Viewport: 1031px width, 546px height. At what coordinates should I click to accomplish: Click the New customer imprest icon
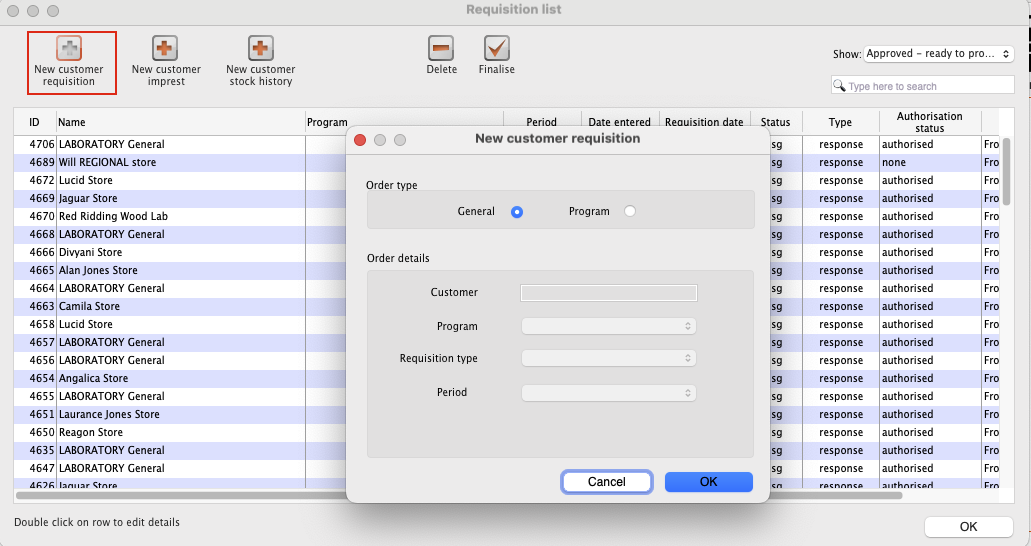coord(166,48)
